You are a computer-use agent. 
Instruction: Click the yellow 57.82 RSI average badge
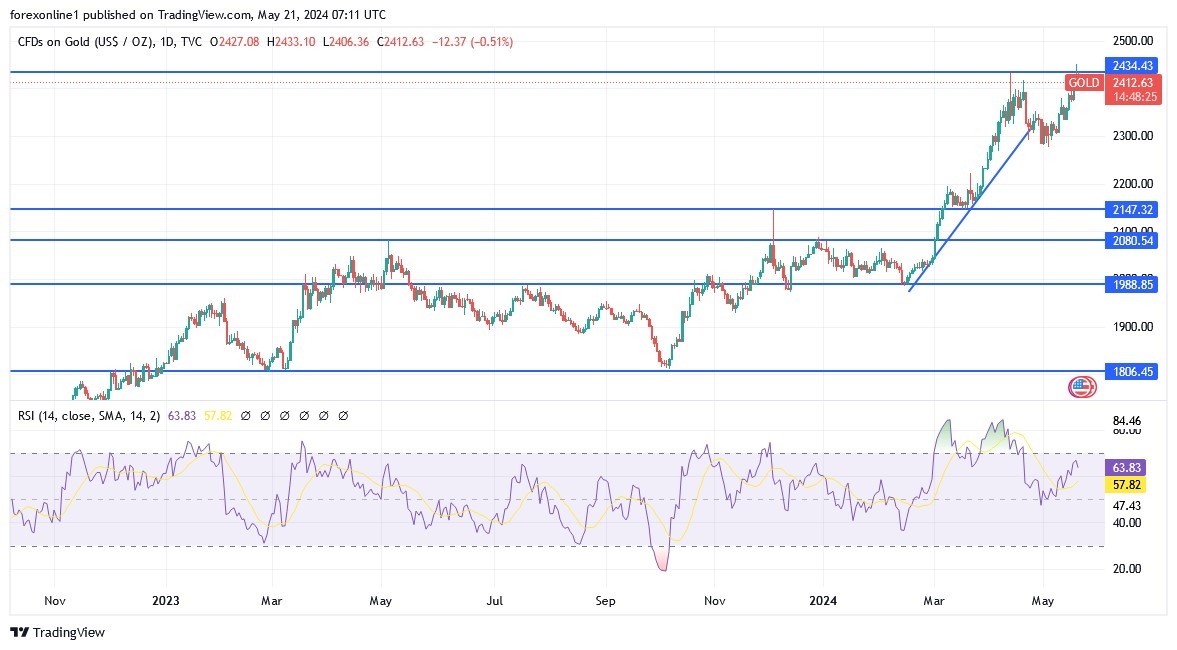point(1129,483)
